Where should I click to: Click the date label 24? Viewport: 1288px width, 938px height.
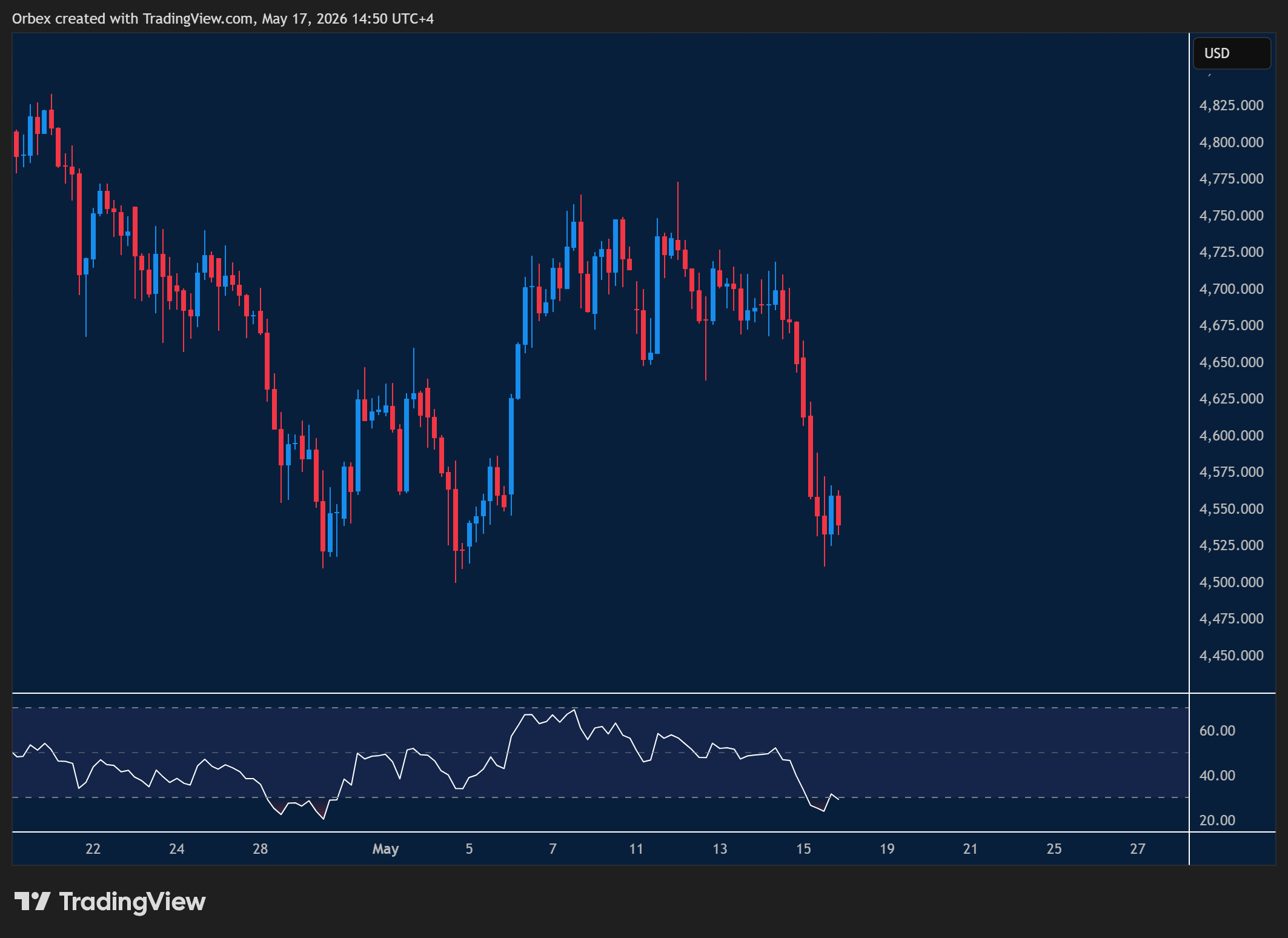pyautogui.click(x=176, y=849)
